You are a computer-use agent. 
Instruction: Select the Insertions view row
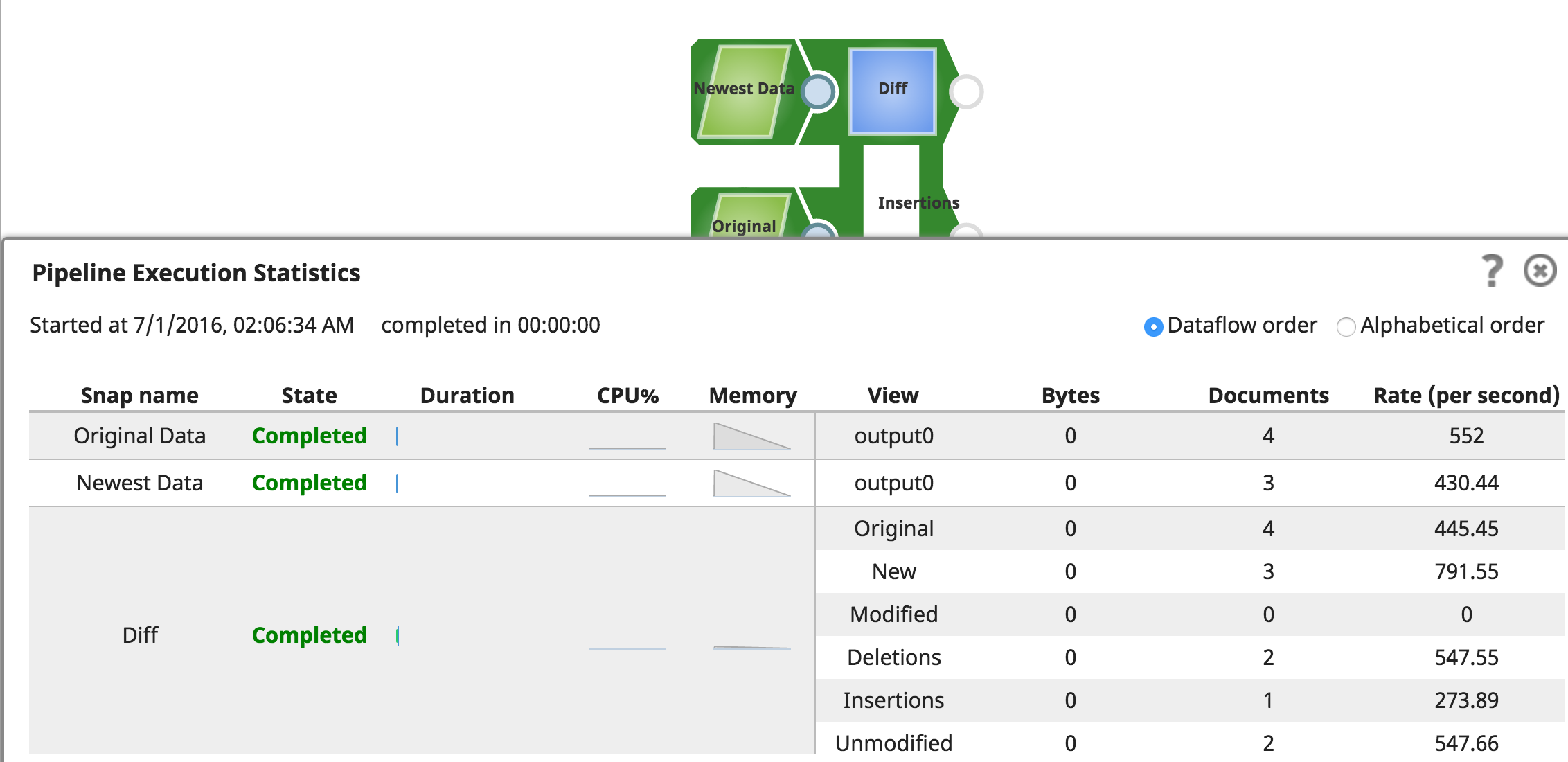893,700
